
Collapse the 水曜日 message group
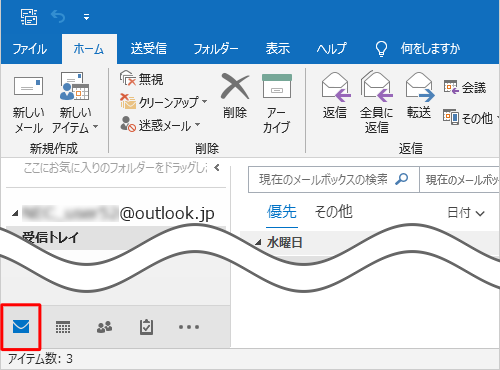point(258,243)
